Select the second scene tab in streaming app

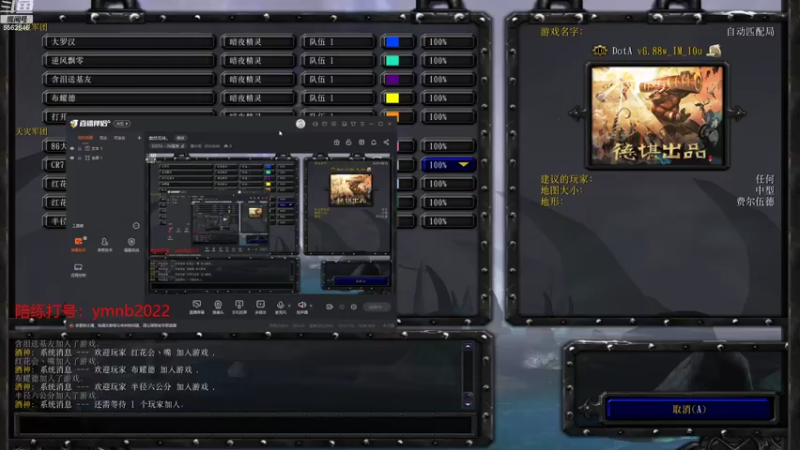pos(104,138)
